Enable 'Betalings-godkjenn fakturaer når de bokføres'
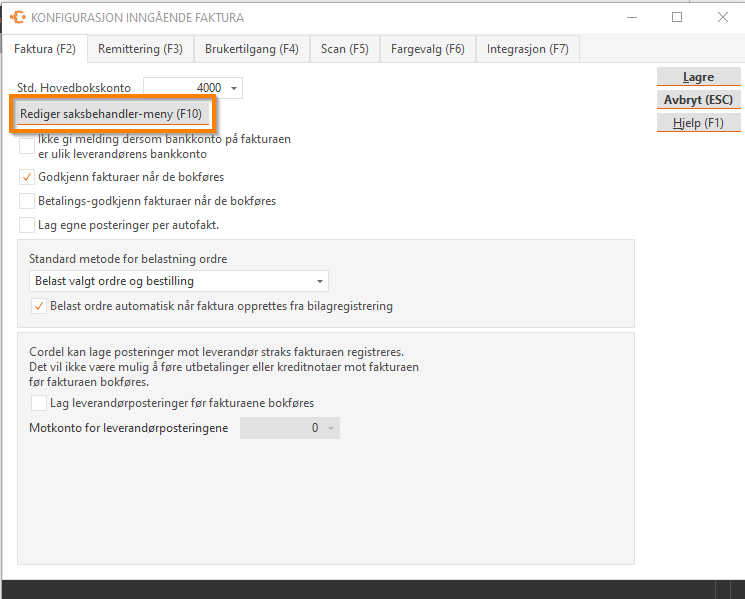745x599 pixels. [27, 201]
